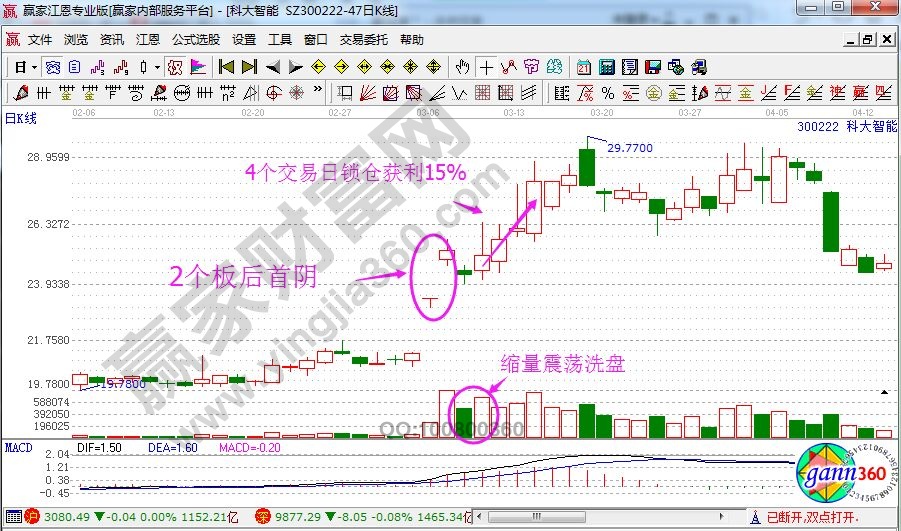This screenshot has width=901, height=531.
Task: Select the compass rose wheel tool
Action: [297, 93]
